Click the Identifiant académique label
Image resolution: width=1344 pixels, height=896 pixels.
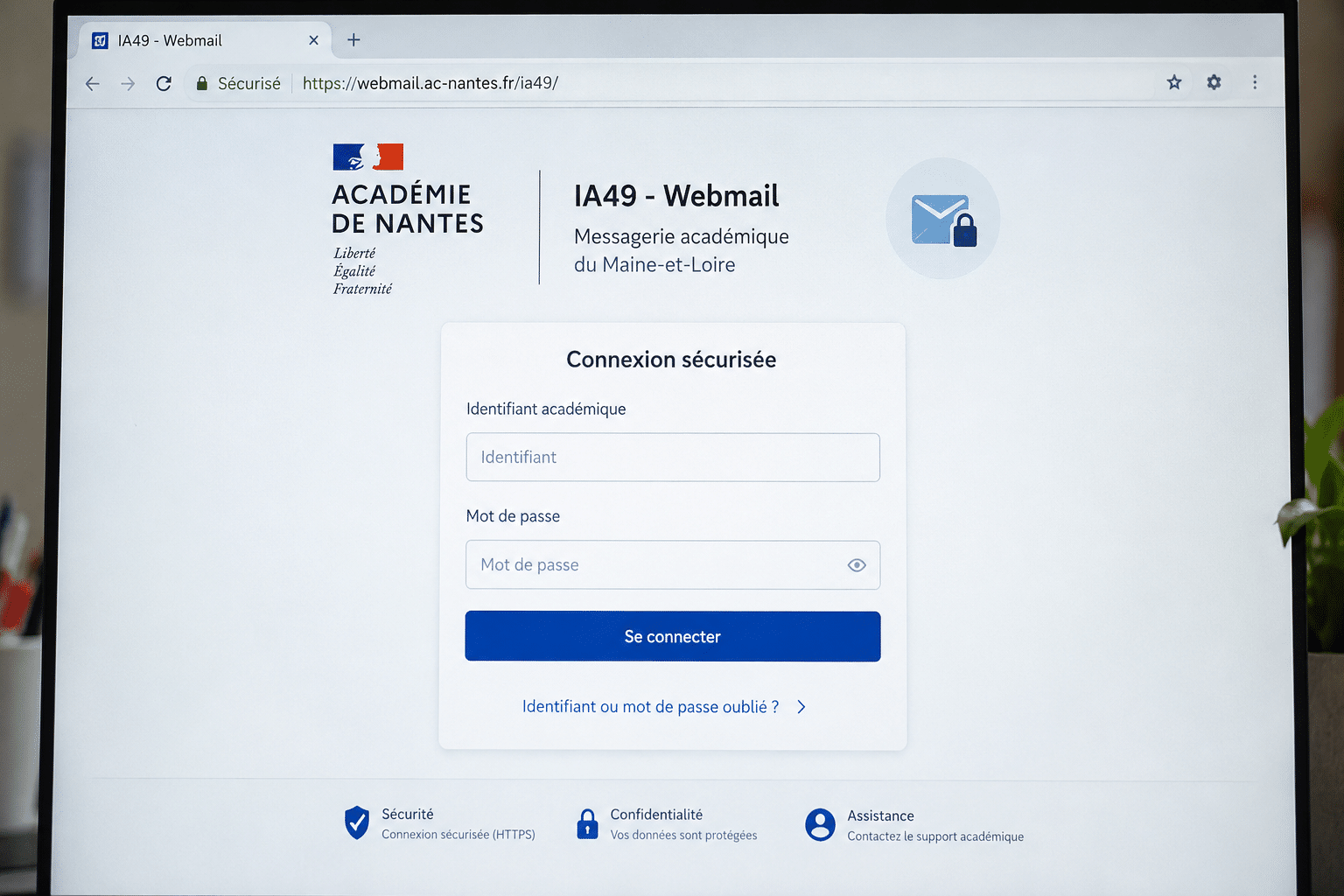(x=546, y=409)
